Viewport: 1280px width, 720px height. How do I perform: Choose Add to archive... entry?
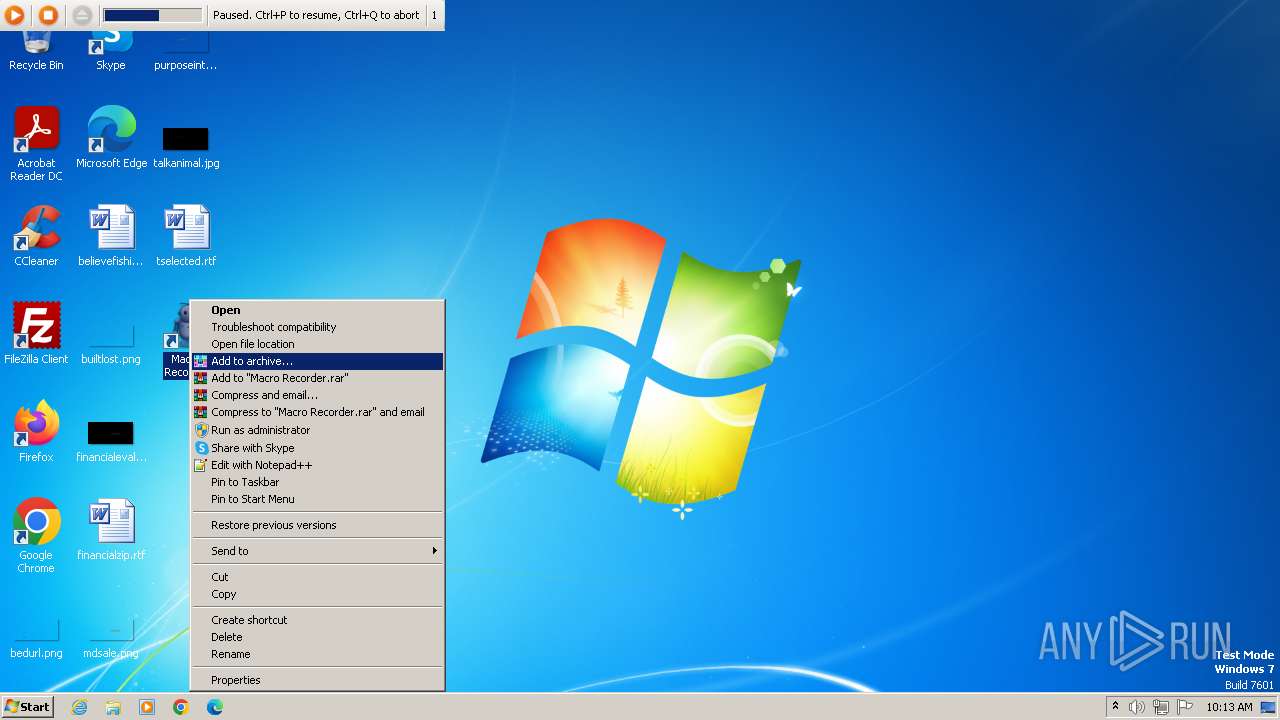(317, 361)
